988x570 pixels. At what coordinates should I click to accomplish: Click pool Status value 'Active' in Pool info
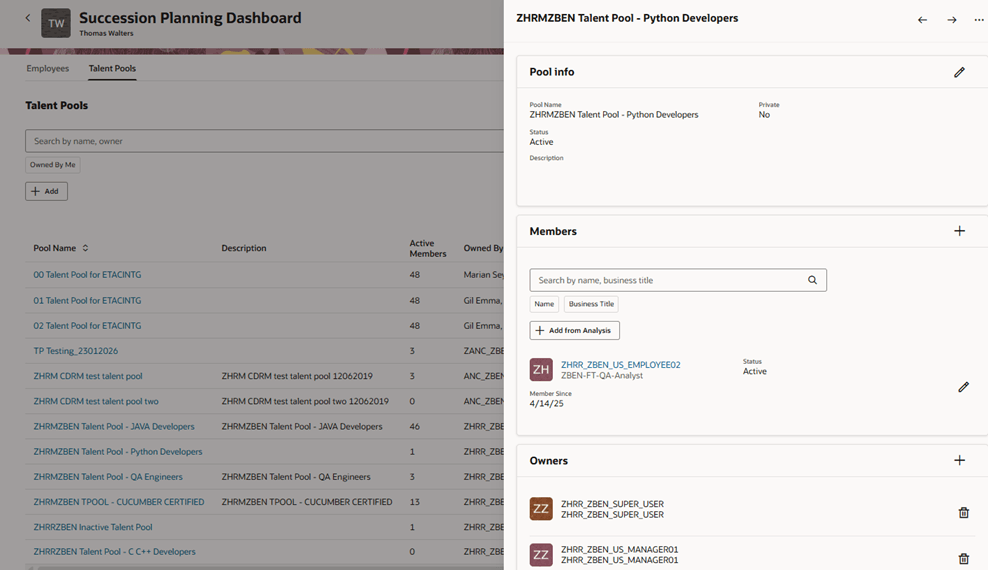[x=541, y=142]
